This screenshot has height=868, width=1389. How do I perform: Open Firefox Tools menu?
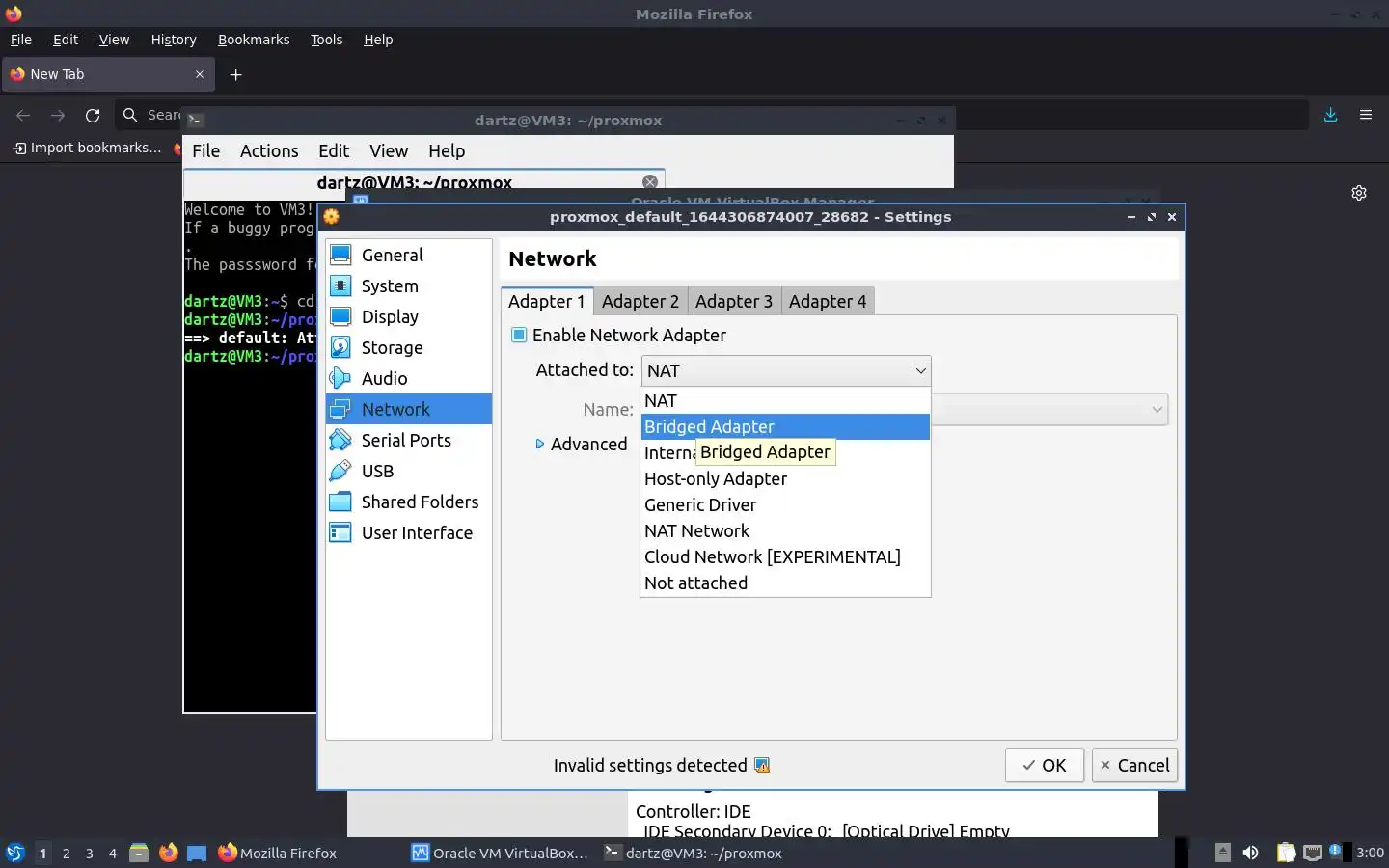pos(326,40)
